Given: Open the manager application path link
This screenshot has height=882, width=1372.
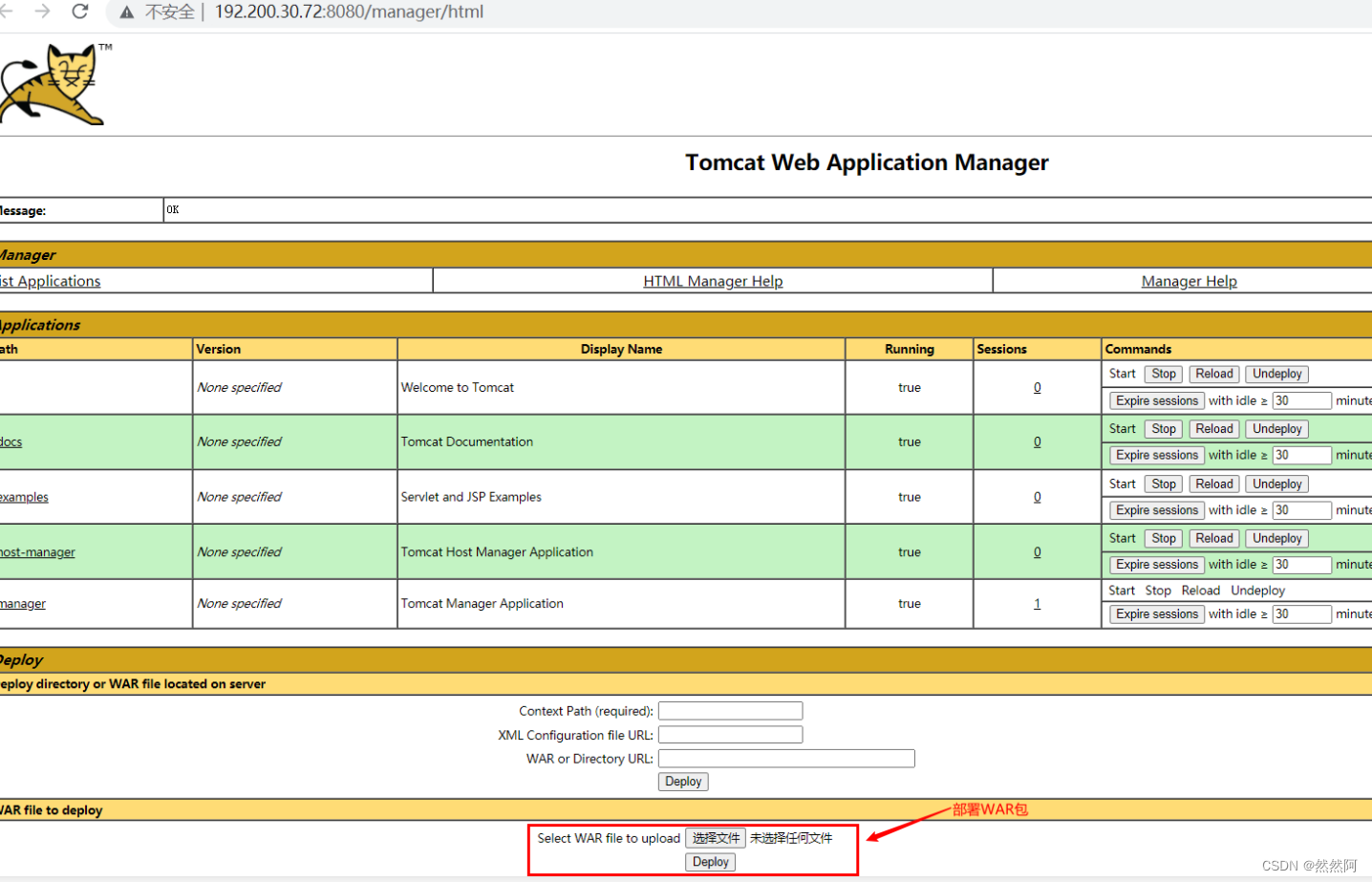Looking at the screenshot, I should pyautogui.click(x=23, y=604).
